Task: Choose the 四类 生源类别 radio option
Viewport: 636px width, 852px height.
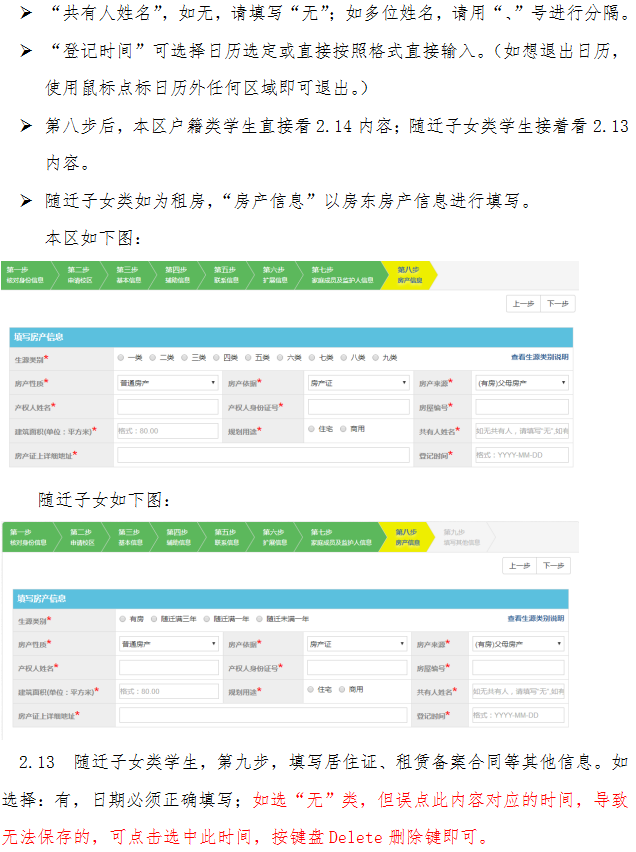Action: click(x=216, y=358)
